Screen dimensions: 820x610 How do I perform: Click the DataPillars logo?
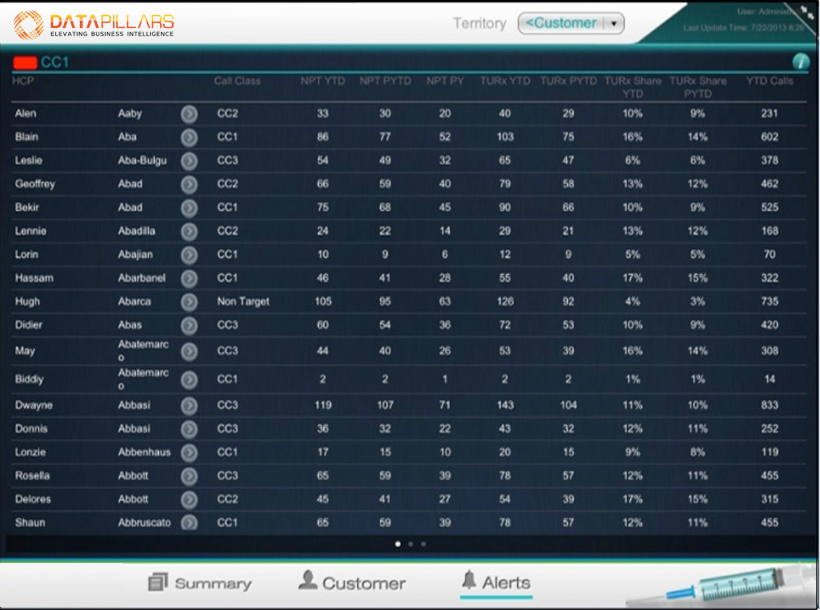94,25
